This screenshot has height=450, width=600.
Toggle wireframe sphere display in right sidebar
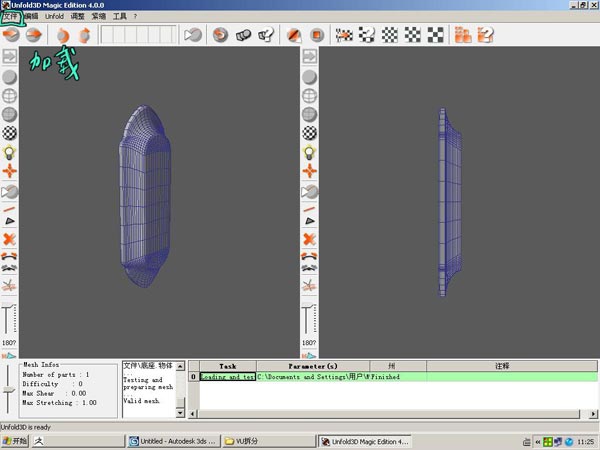(310, 96)
